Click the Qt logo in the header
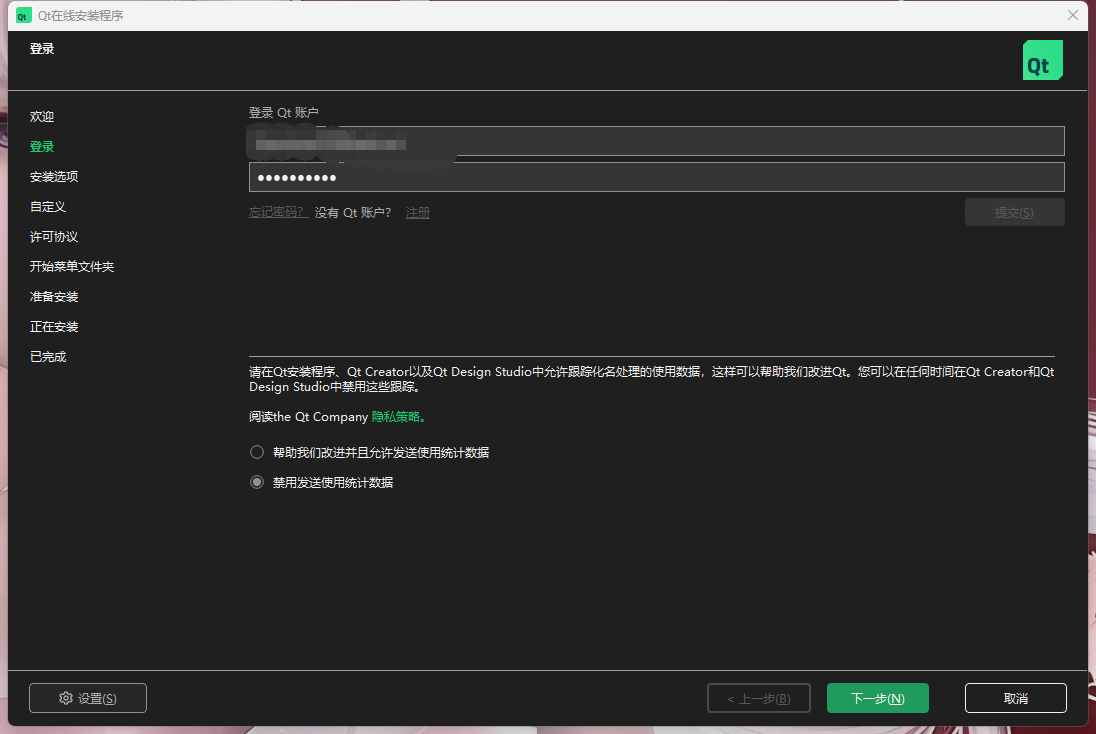Image resolution: width=1096 pixels, height=734 pixels. [1042, 60]
